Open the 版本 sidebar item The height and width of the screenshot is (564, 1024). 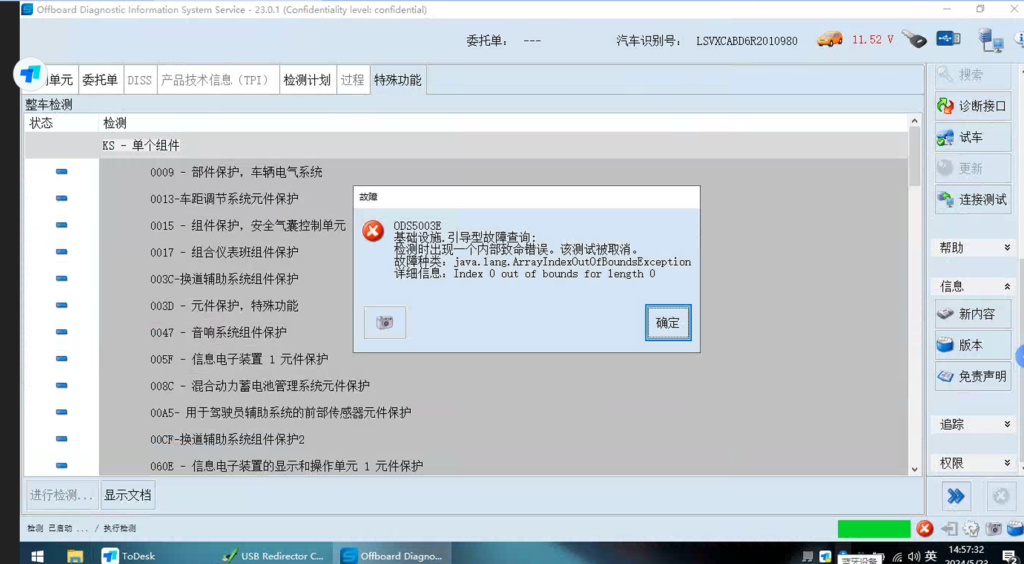coord(973,345)
